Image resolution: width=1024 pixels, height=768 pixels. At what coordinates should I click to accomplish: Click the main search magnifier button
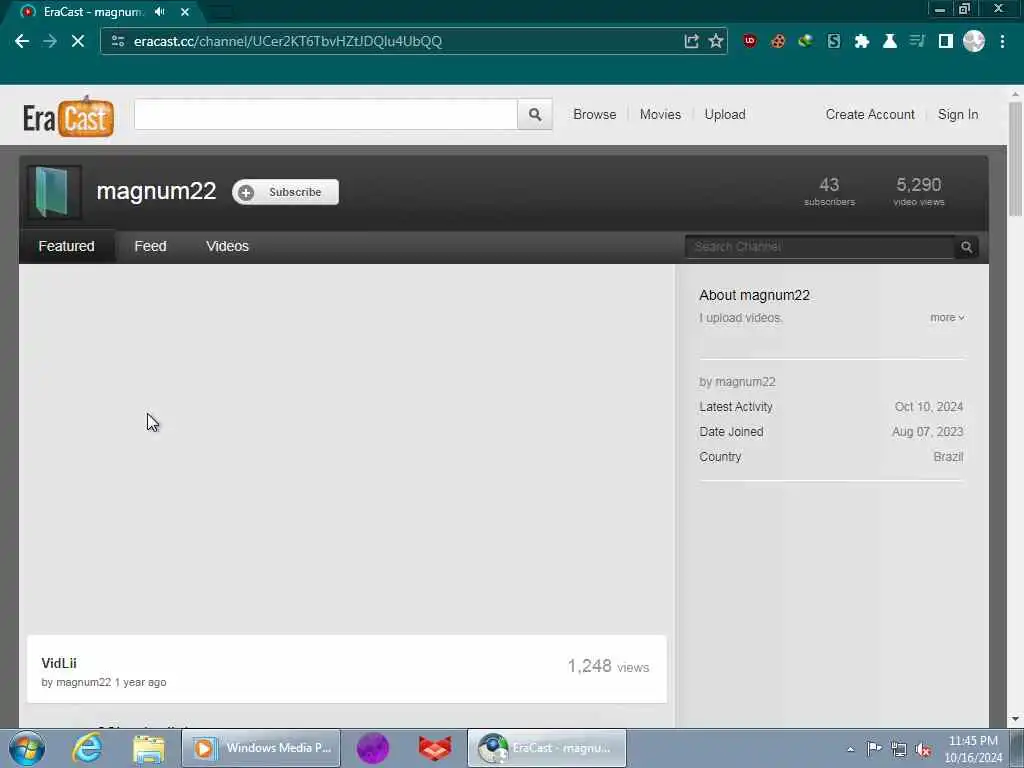535,114
